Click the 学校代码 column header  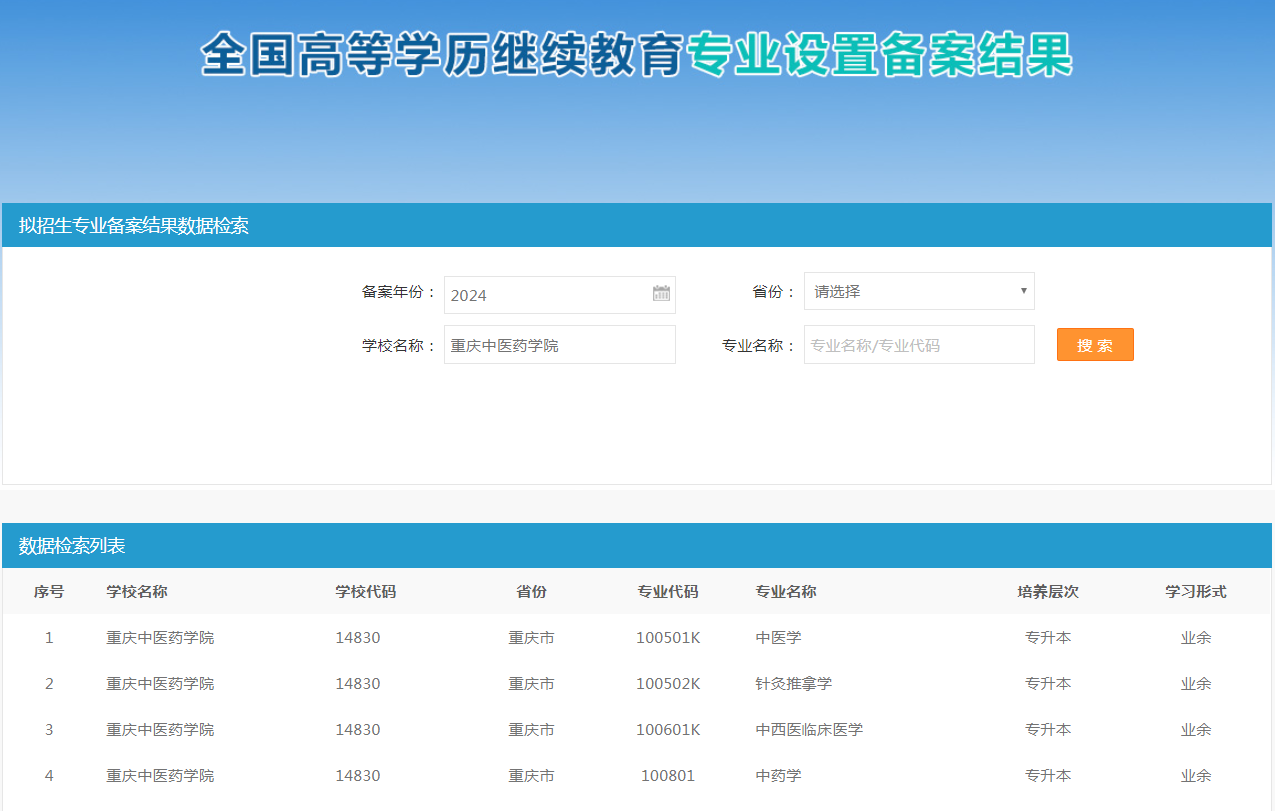pos(365,592)
